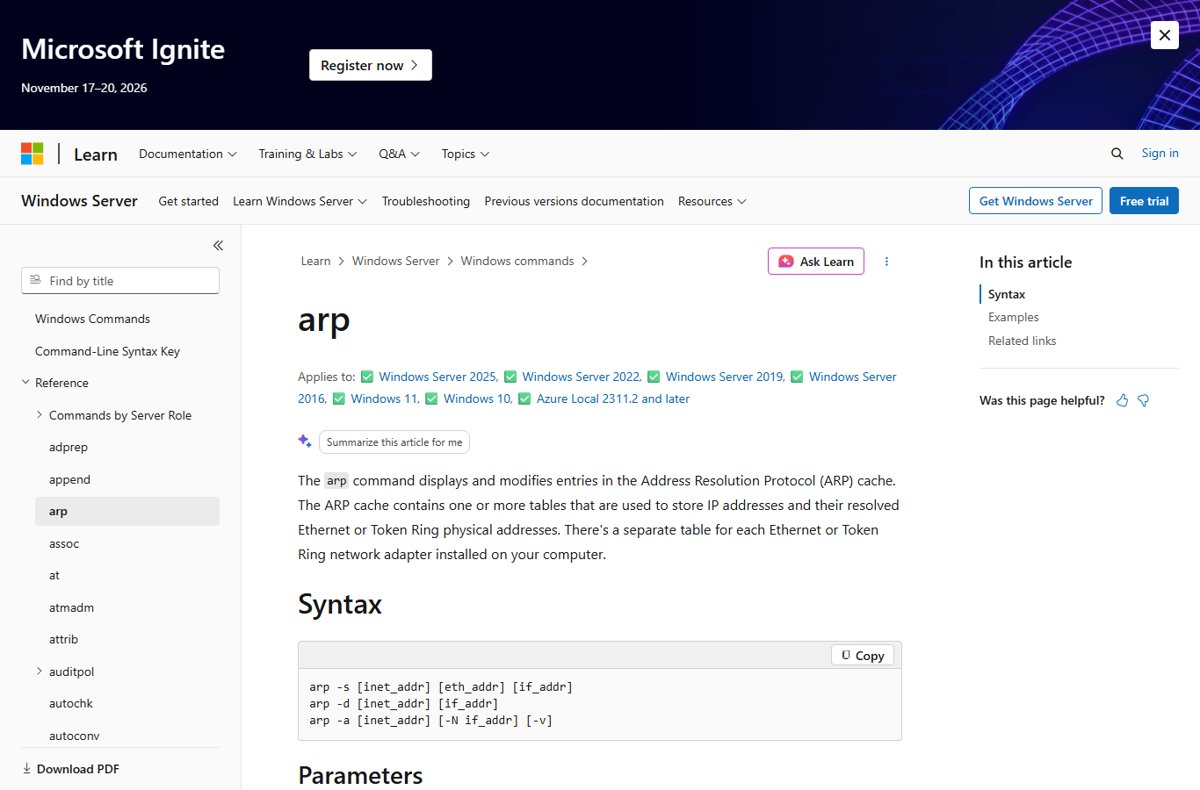Open the Windows 10 link
The height and width of the screenshot is (790, 1200).
tap(478, 399)
